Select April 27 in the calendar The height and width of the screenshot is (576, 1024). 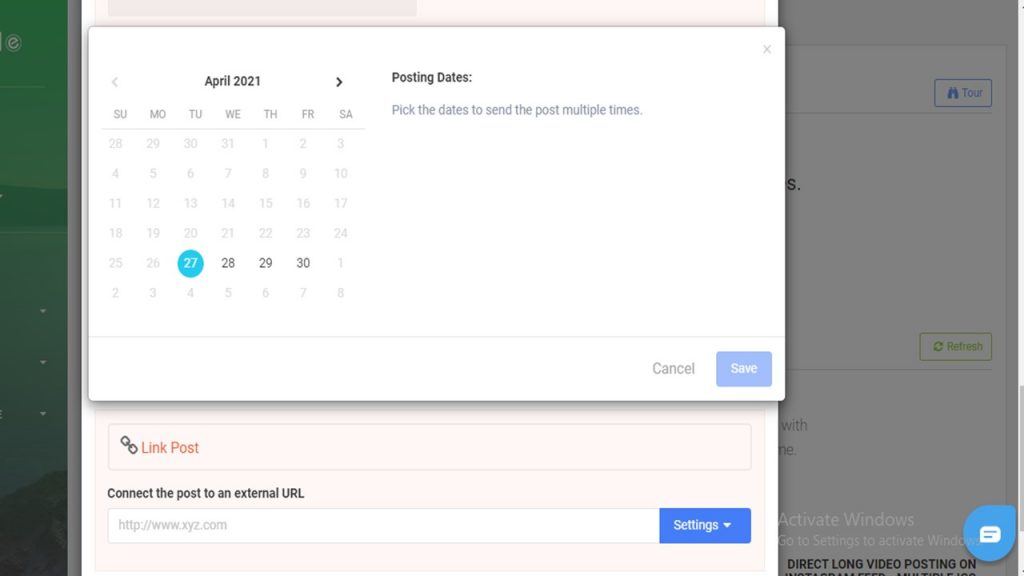[190, 263]
